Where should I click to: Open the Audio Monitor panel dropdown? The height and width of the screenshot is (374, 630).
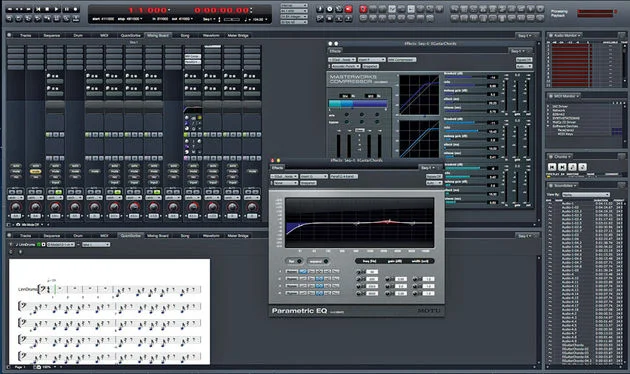point(565,35)
